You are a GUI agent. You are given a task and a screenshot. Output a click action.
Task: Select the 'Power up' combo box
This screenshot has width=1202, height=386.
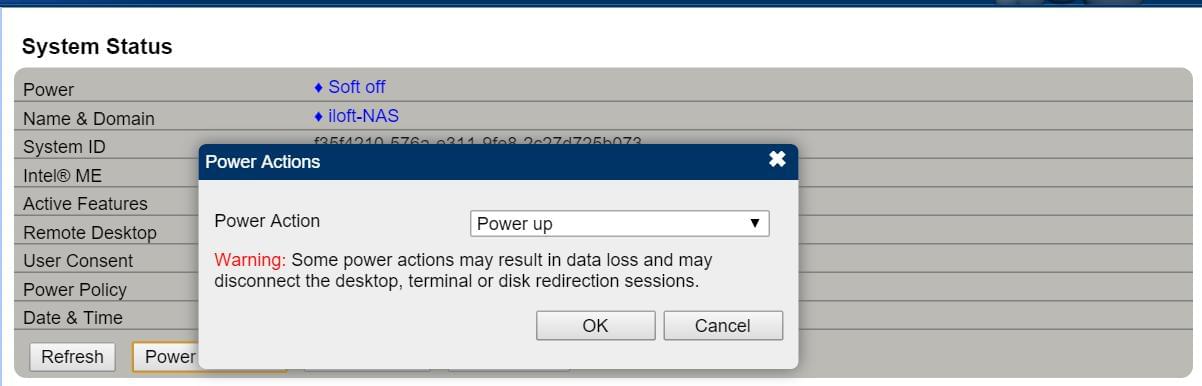620,224
